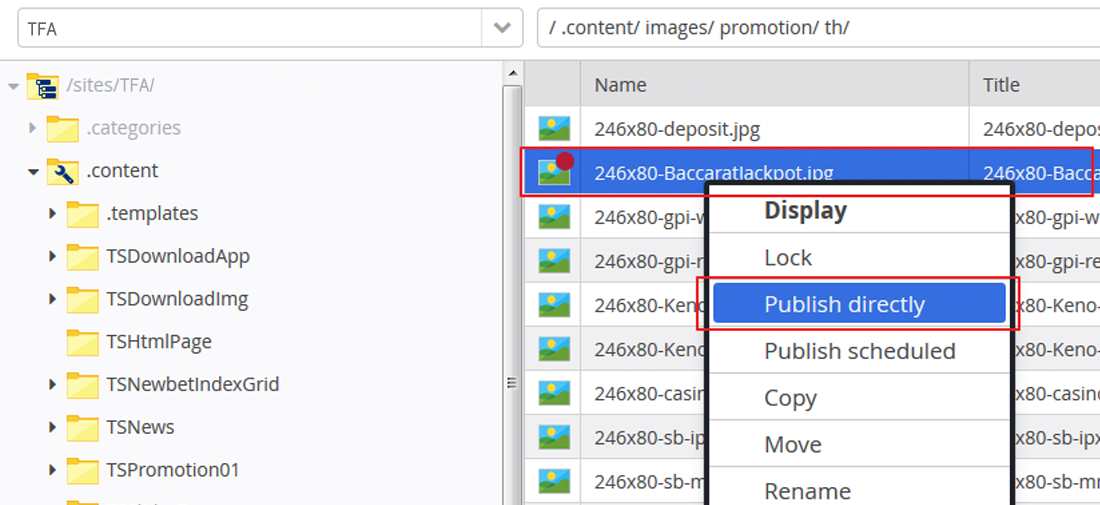
Task: Select the TSPromotion01 tree label
Action: (x=173, y=470)
